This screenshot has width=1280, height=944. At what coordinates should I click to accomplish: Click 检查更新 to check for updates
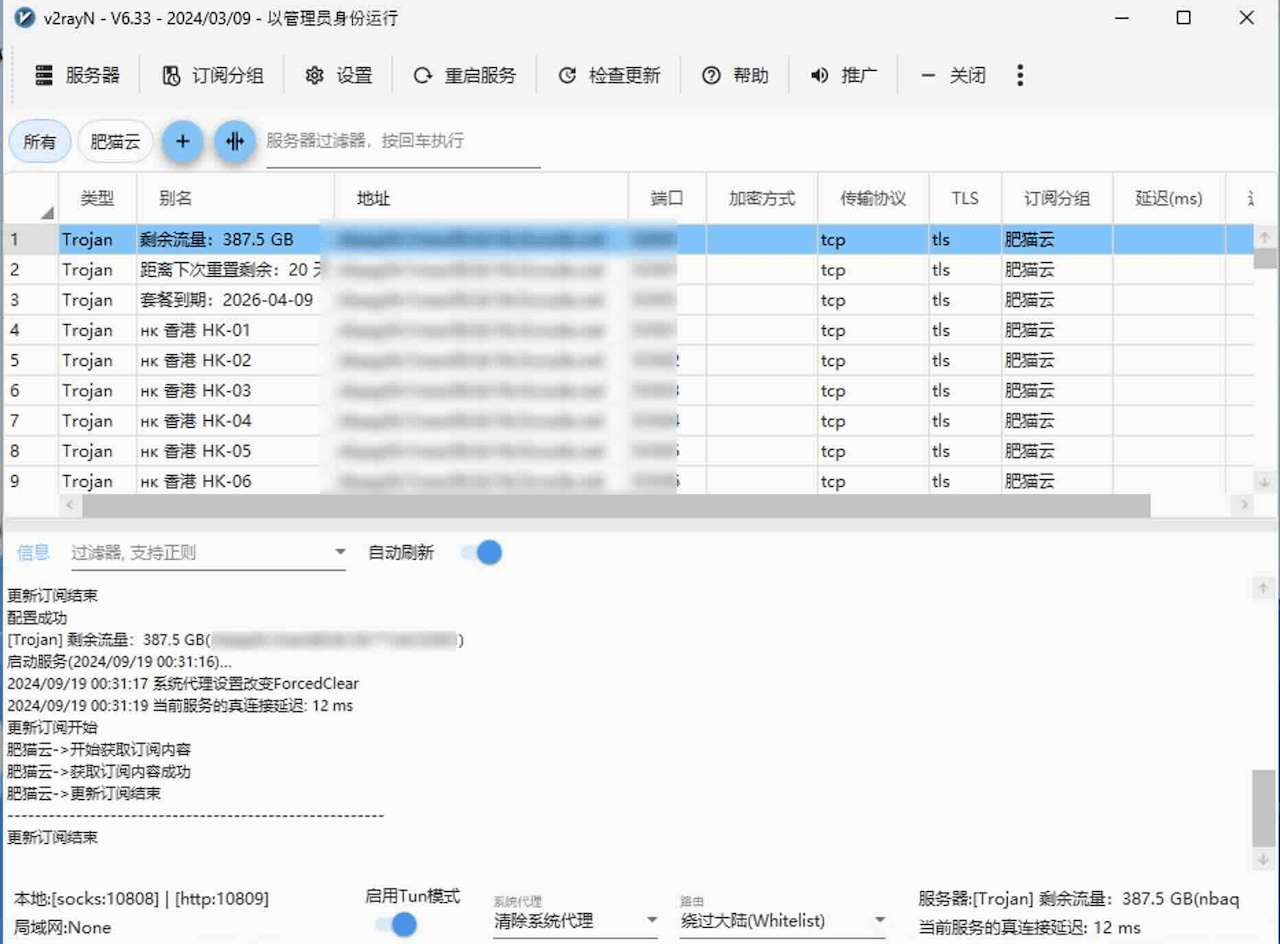[609, 75]
